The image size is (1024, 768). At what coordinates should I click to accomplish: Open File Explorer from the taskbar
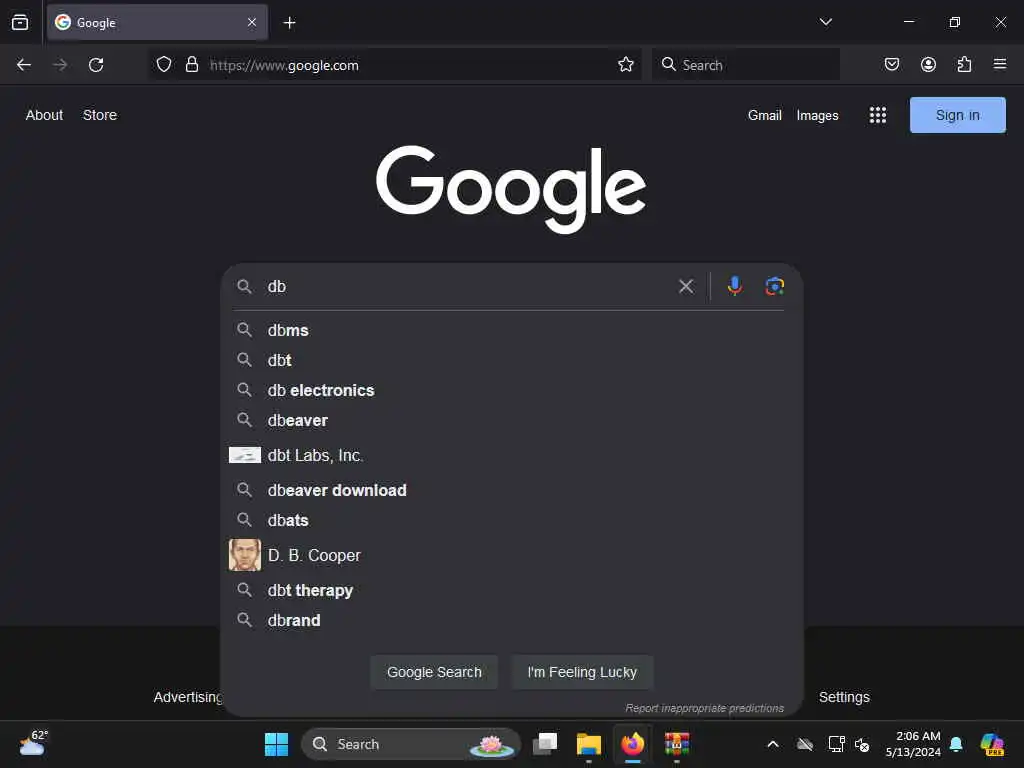coord(588,744)
